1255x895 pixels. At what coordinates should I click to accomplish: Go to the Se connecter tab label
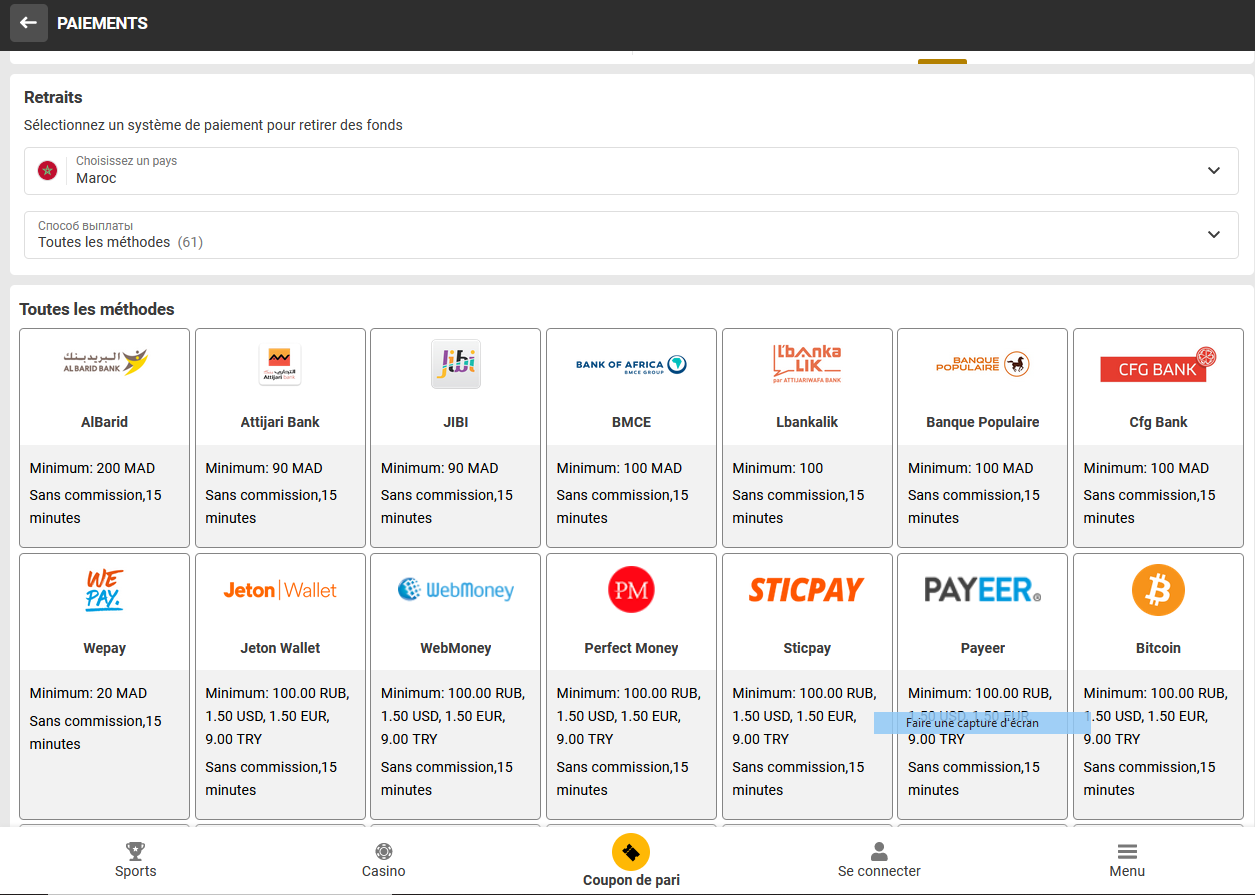click(x=879, y=871)
